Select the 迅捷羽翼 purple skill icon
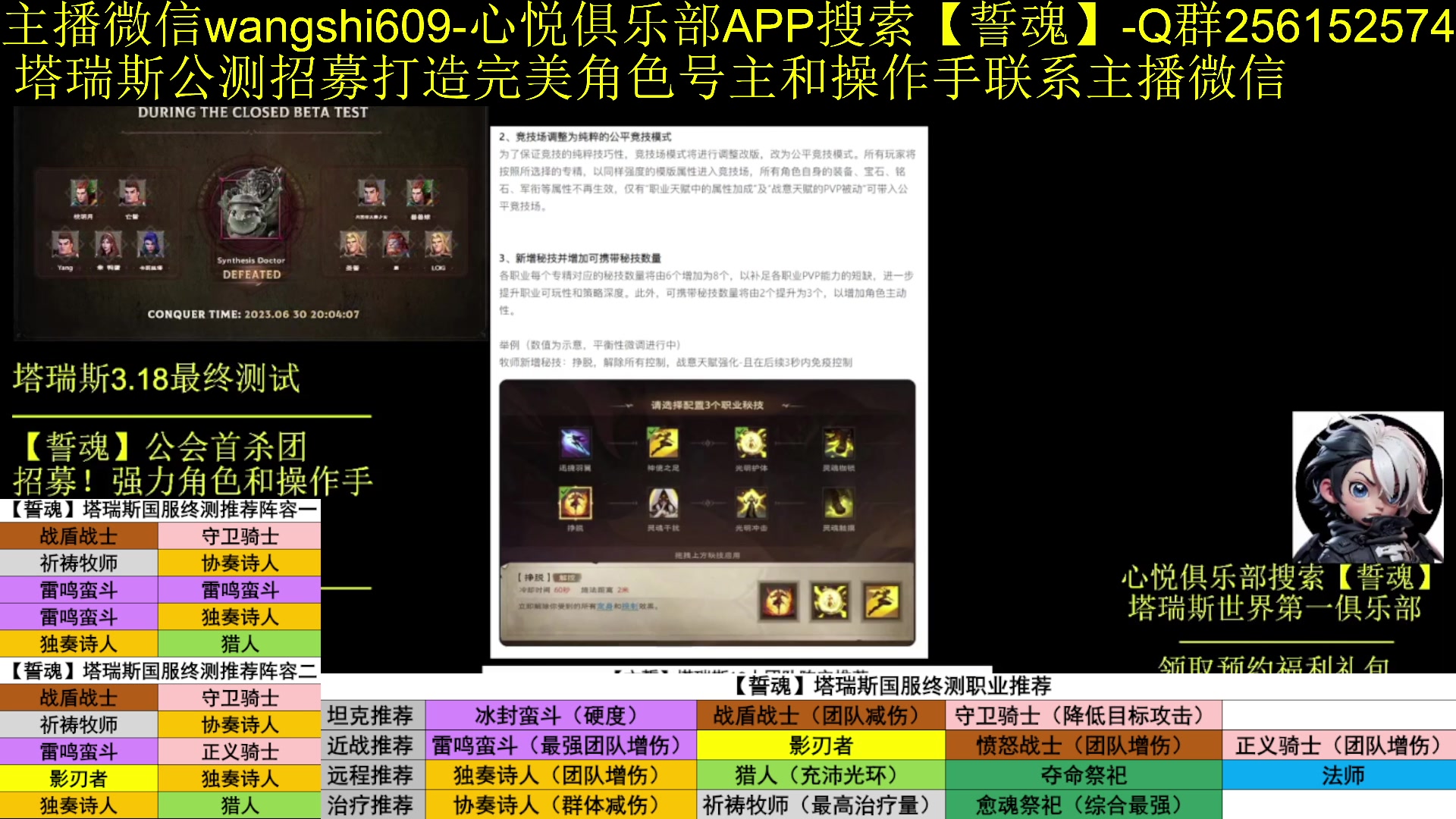This screenshot has height=819, width=1456. [x=575, y=443]
